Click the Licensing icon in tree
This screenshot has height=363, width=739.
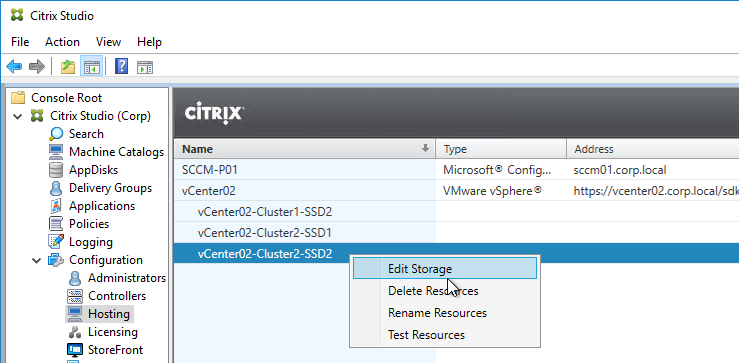[75, 332]
